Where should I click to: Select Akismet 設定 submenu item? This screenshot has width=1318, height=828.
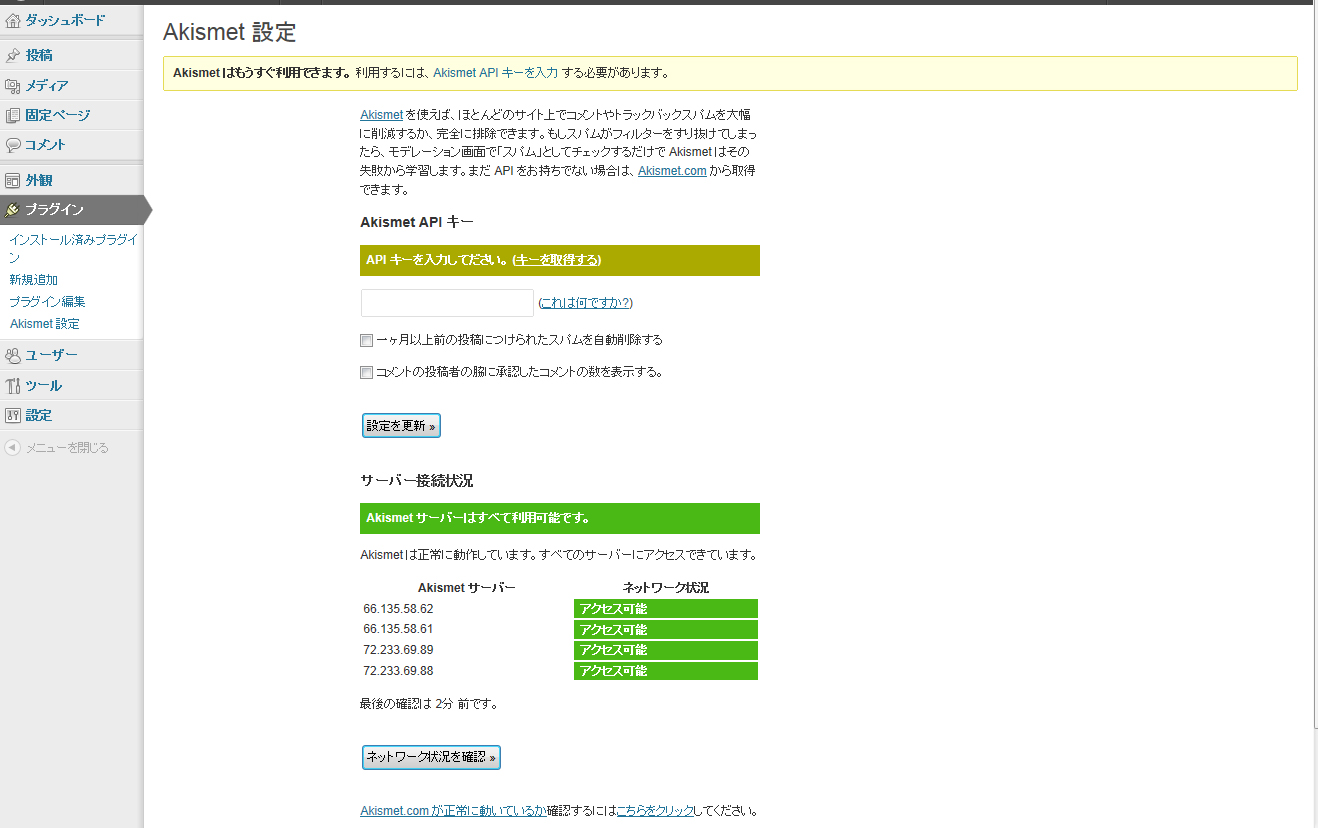44,324
